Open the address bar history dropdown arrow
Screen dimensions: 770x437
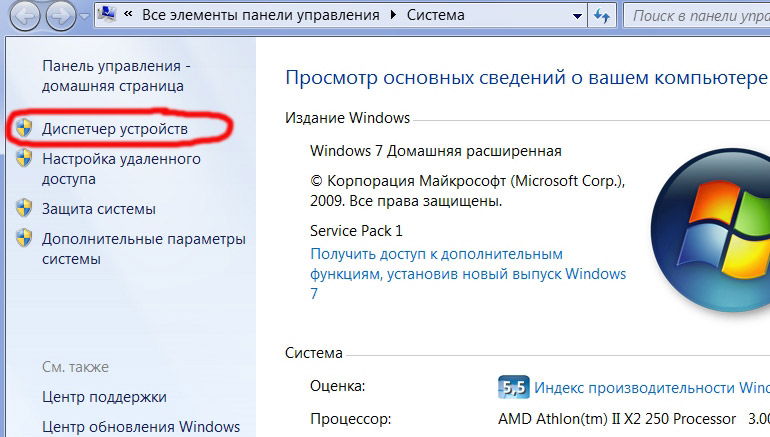click(x=578, y=16)
